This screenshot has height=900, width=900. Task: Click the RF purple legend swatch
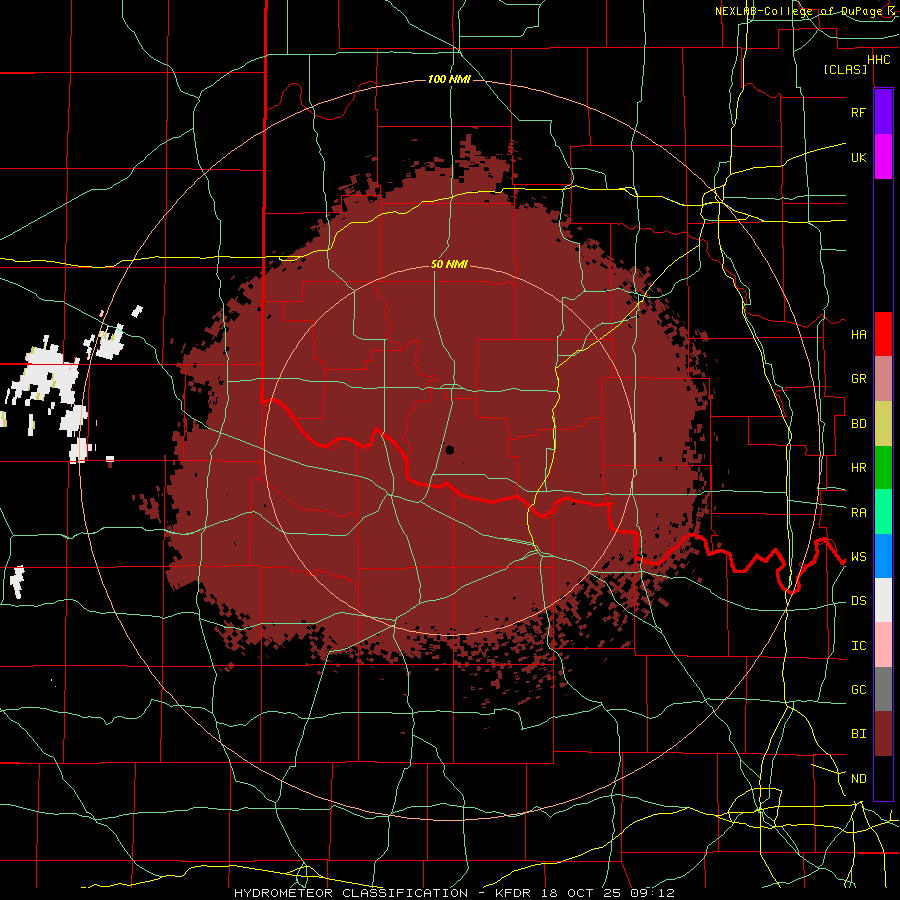[x=883, y=112]
